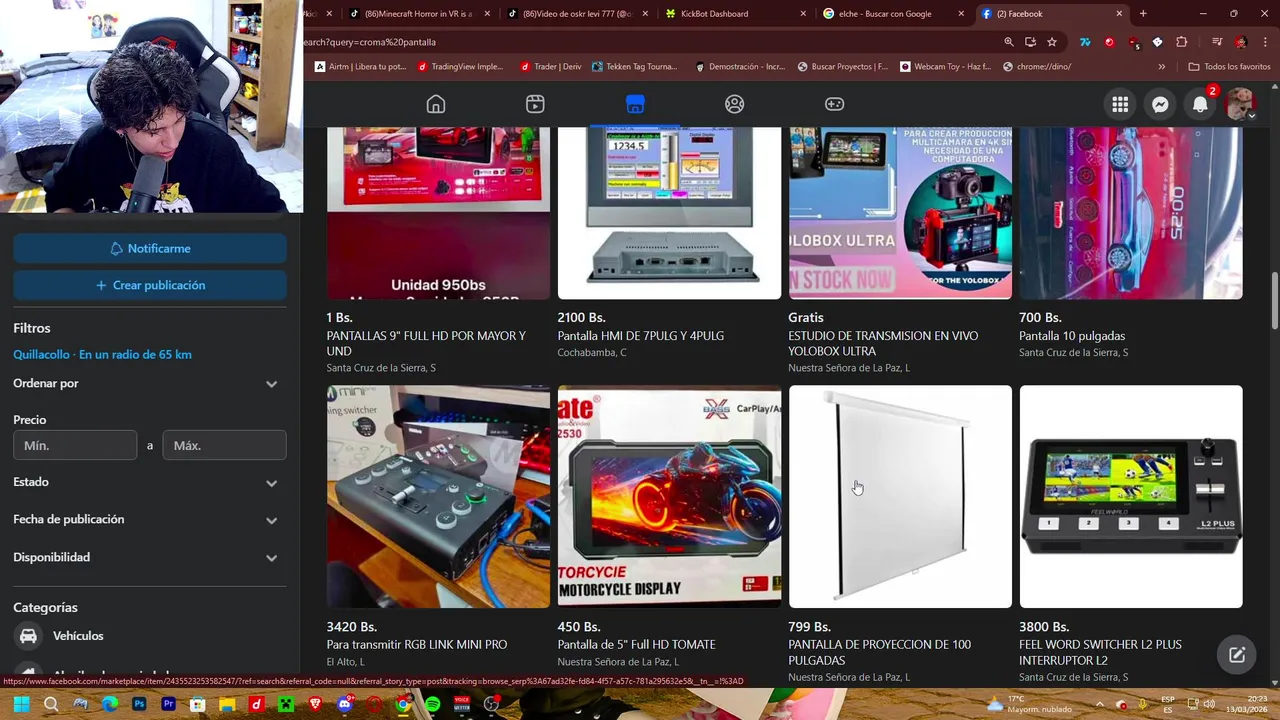Image resolution: width=1280 pixels, height=720 pixels.
Task: Open Marketplace storefront icon
Action: (x=635, y=104)
